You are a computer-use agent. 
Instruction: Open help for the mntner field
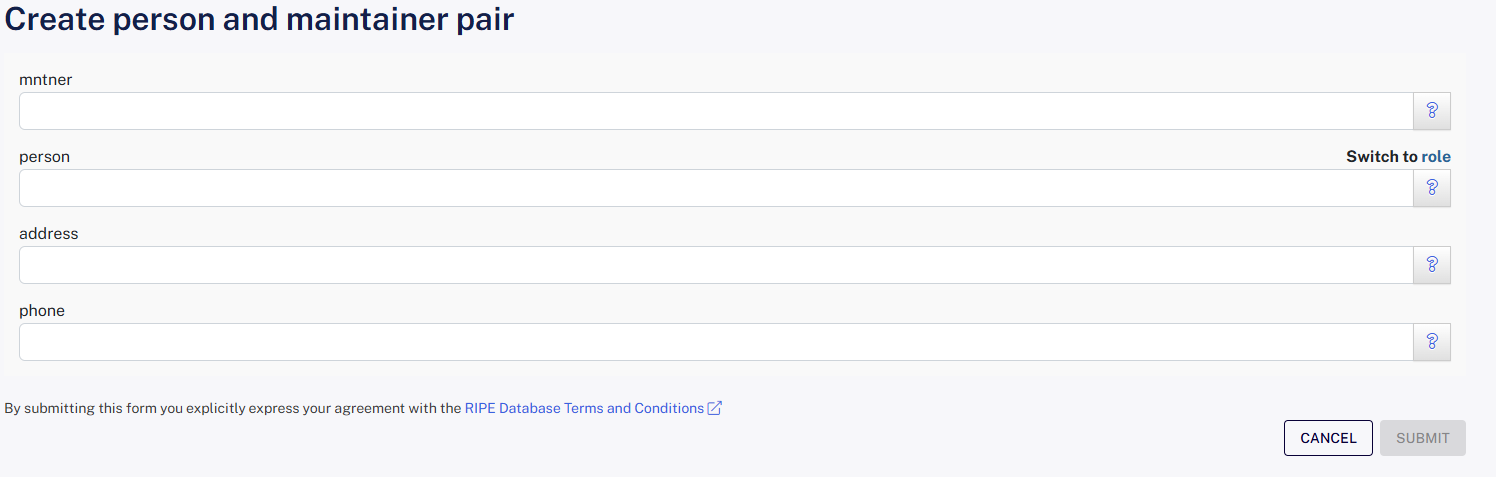pyautogui.click(x=1431, y=111)
